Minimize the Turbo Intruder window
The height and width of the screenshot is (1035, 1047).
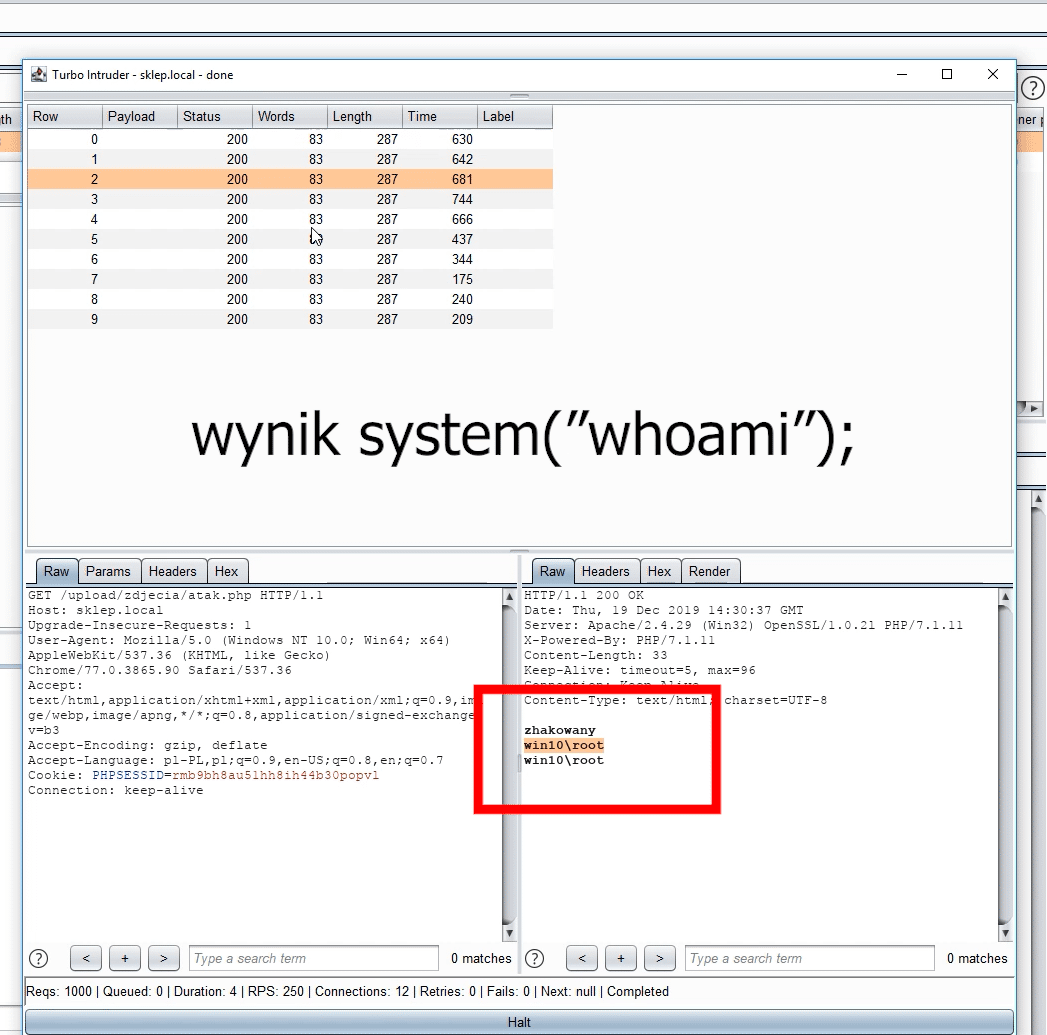pyautogui.click(x=902, y=74)
